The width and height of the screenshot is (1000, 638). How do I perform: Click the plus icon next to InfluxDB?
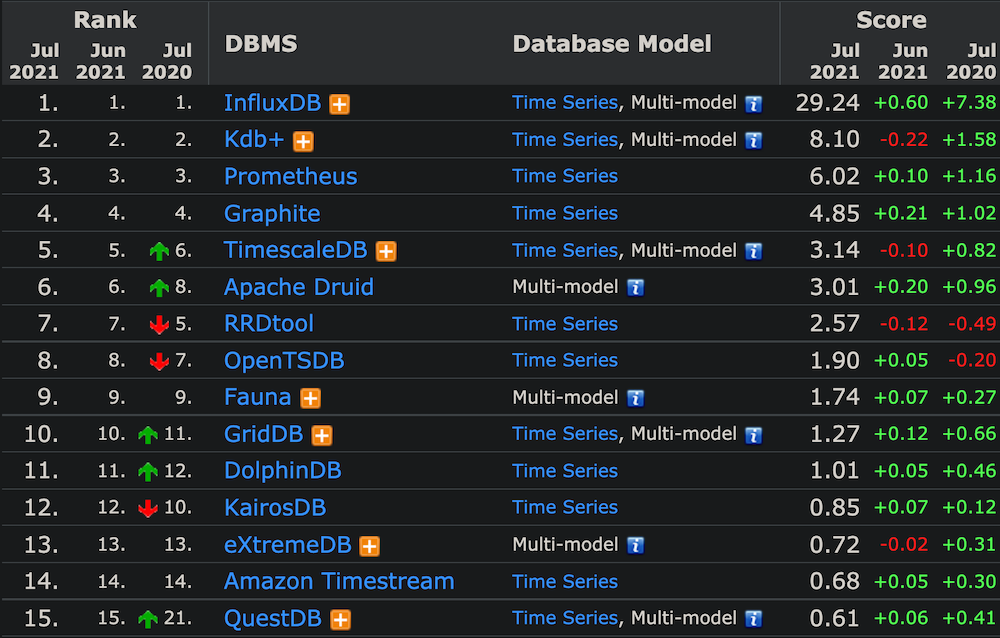pos(339,104)
